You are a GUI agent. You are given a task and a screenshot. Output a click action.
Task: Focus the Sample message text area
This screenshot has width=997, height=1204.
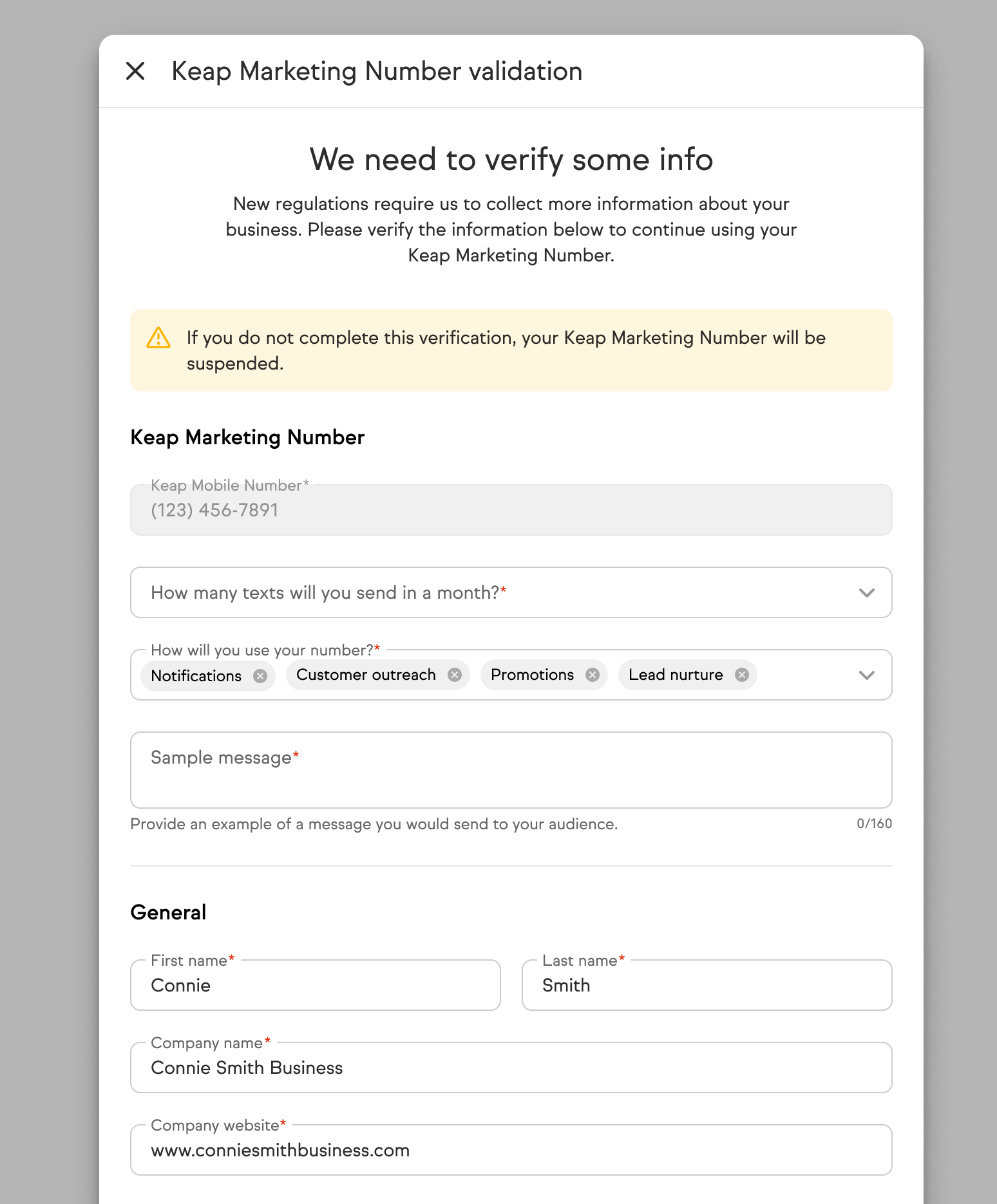coord(511,770)
